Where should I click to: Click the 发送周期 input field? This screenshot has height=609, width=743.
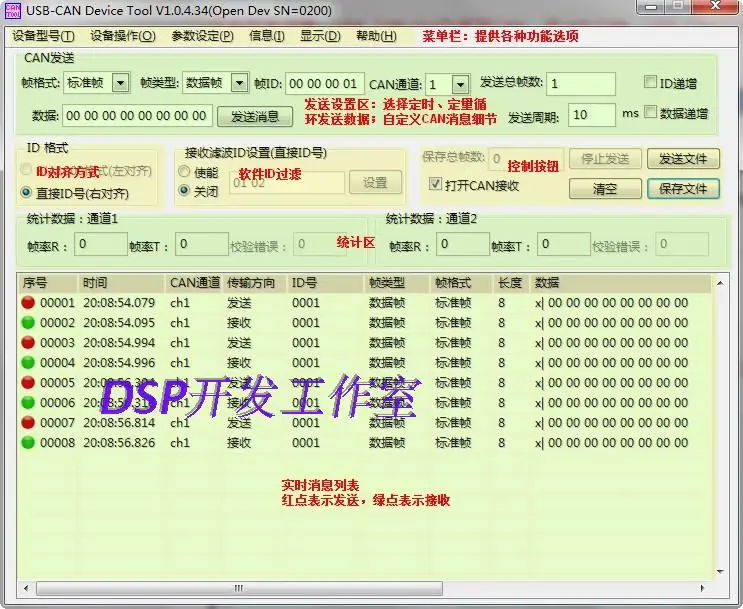[591, 115]
